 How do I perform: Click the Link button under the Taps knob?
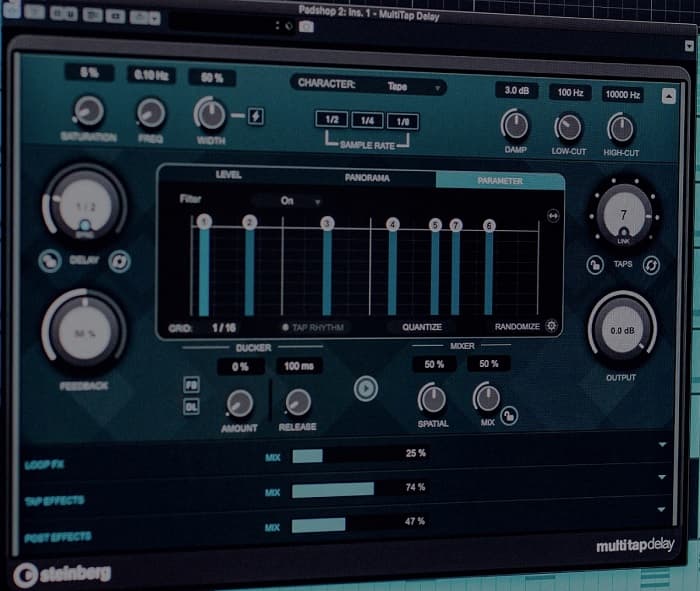[623, 233]
